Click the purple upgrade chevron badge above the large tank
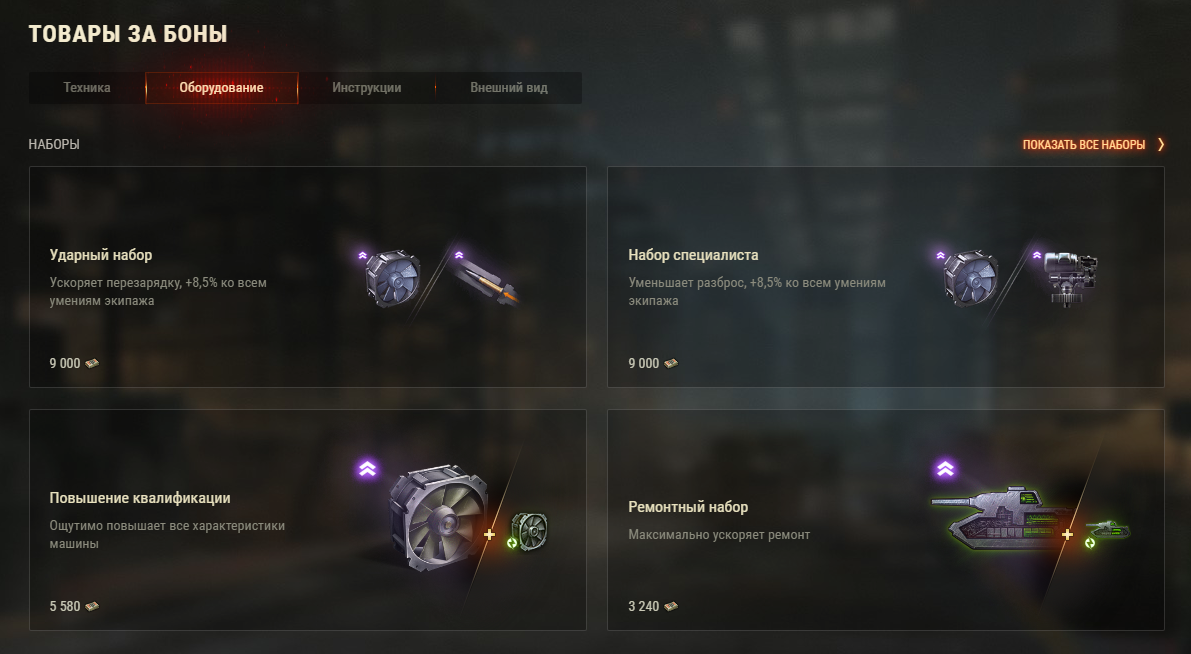Image resolution: width=1191 pixels, height=654 pixels. pos(946,469)
